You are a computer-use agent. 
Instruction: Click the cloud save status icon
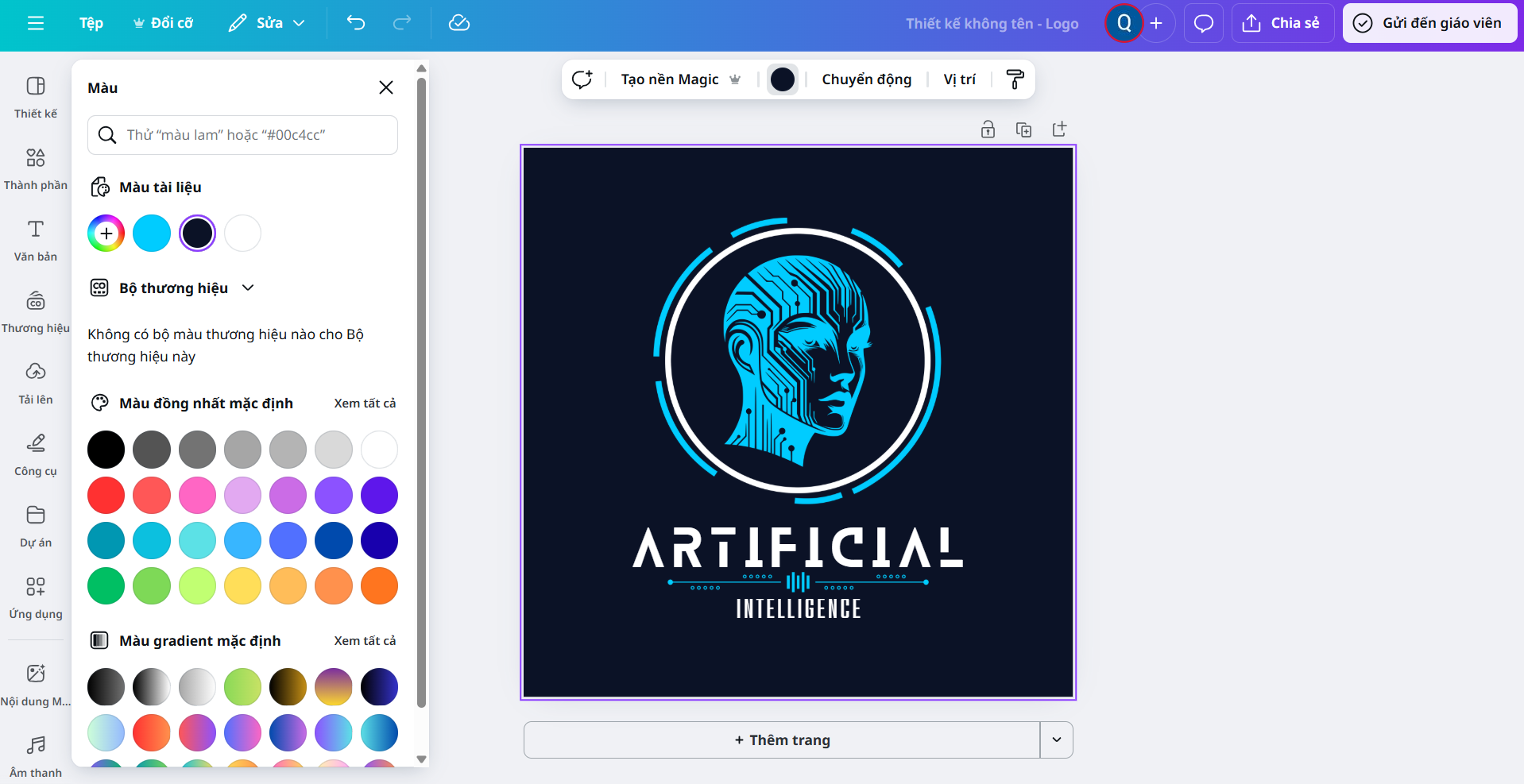point(459,23)
